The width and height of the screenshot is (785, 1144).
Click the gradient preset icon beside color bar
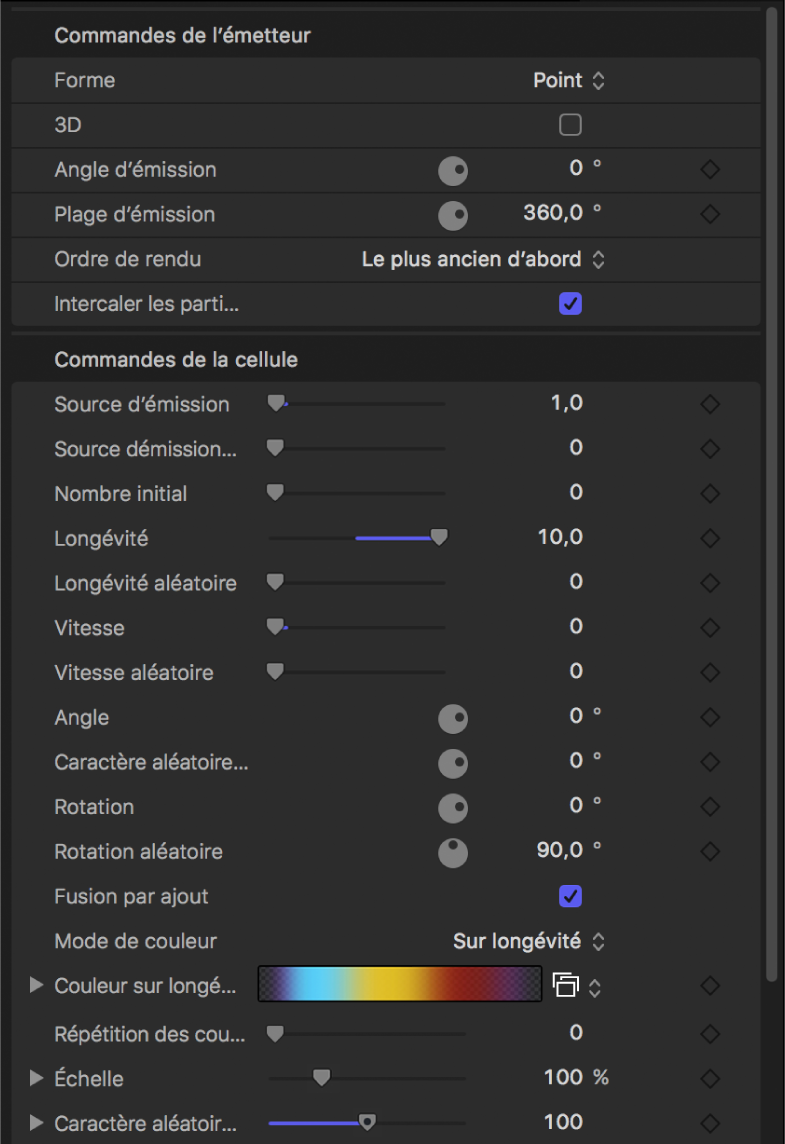(565, 986)
